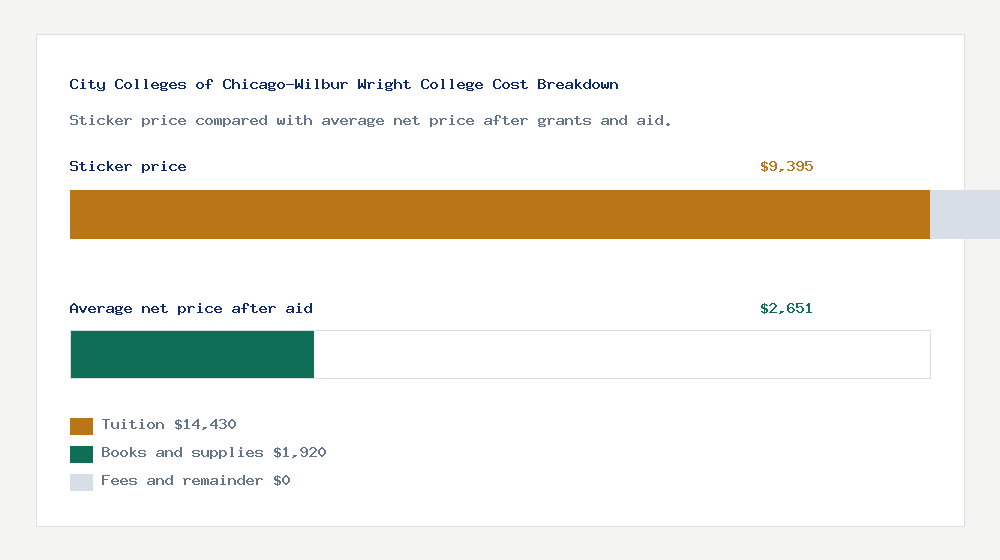Click the subtitle about sticker price comparison
Viewport: 1000px width, 560px height.
coord(370,121)
